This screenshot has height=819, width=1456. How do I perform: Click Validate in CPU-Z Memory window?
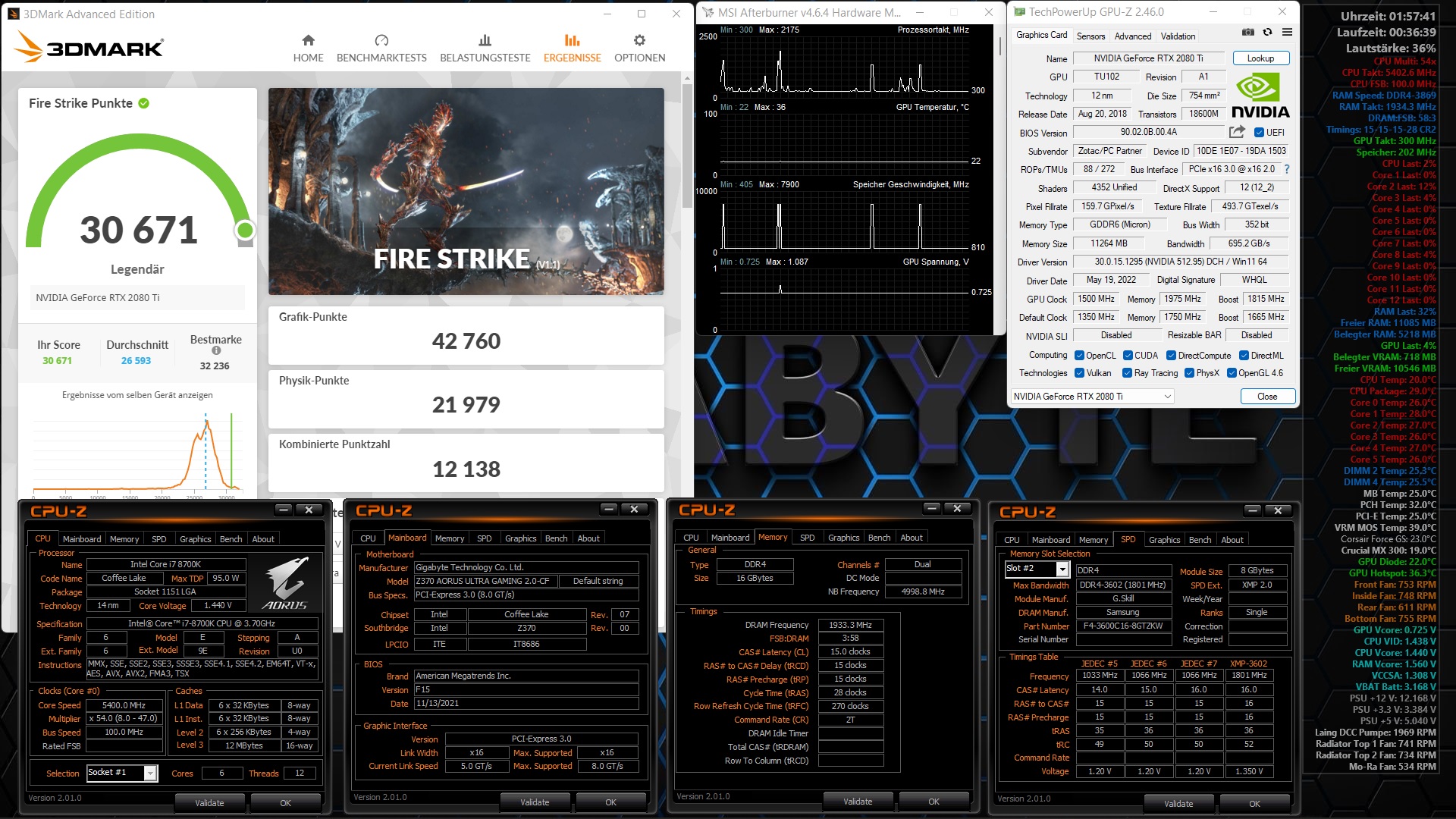858,802
